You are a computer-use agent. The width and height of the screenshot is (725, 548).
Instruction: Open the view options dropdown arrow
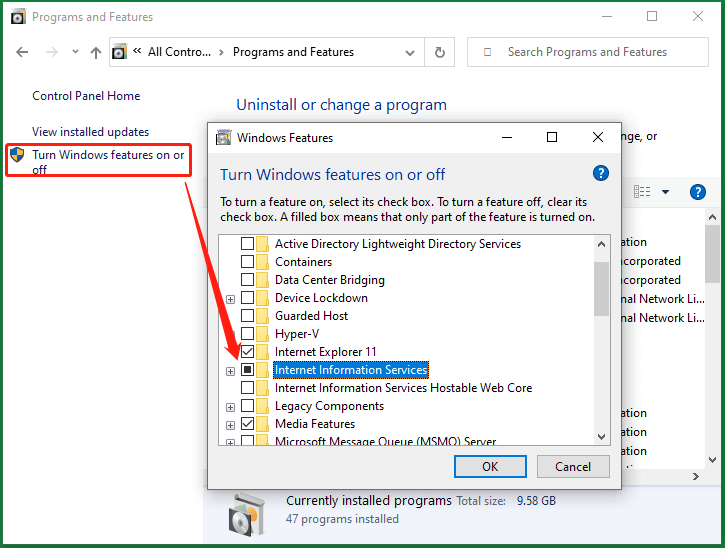point(665,191)
